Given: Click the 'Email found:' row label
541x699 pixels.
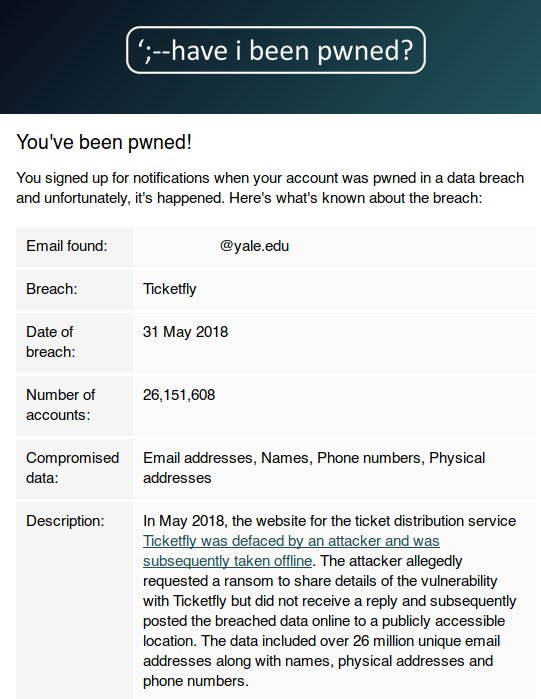Looking at the screenshot, I should [66, 246].
